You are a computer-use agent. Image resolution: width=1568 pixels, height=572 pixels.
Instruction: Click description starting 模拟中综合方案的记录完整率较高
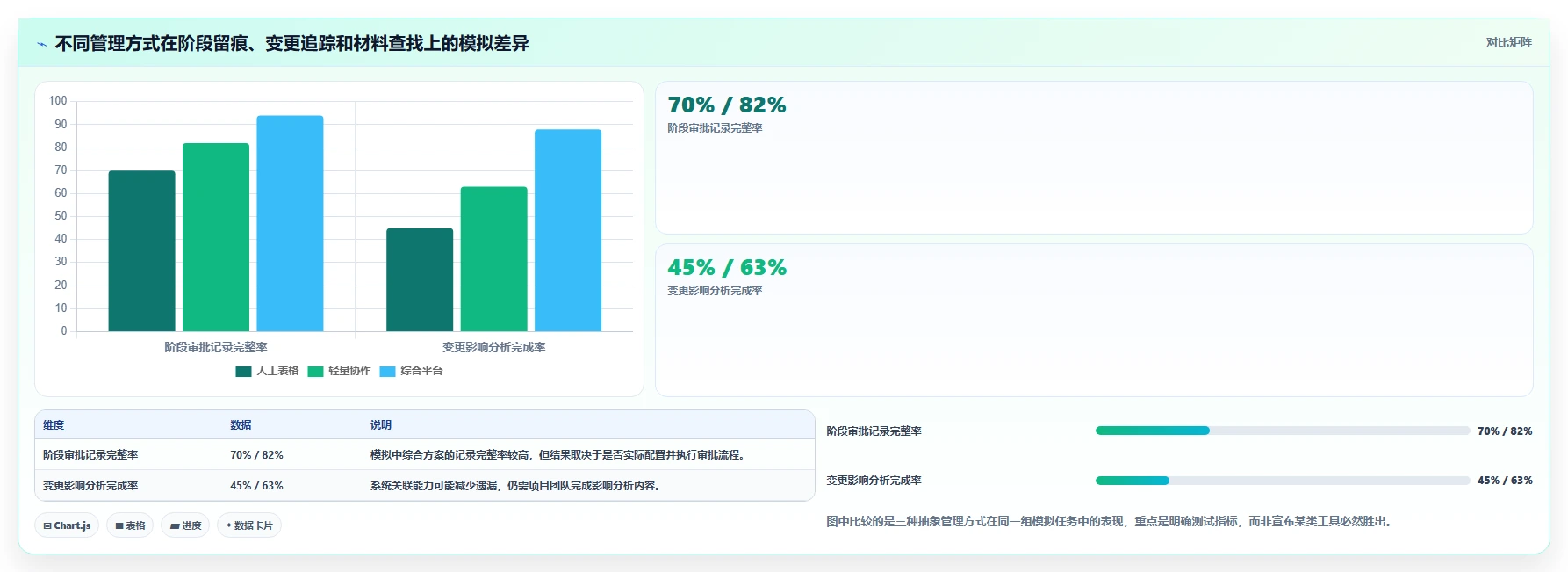tap(559, 455)
